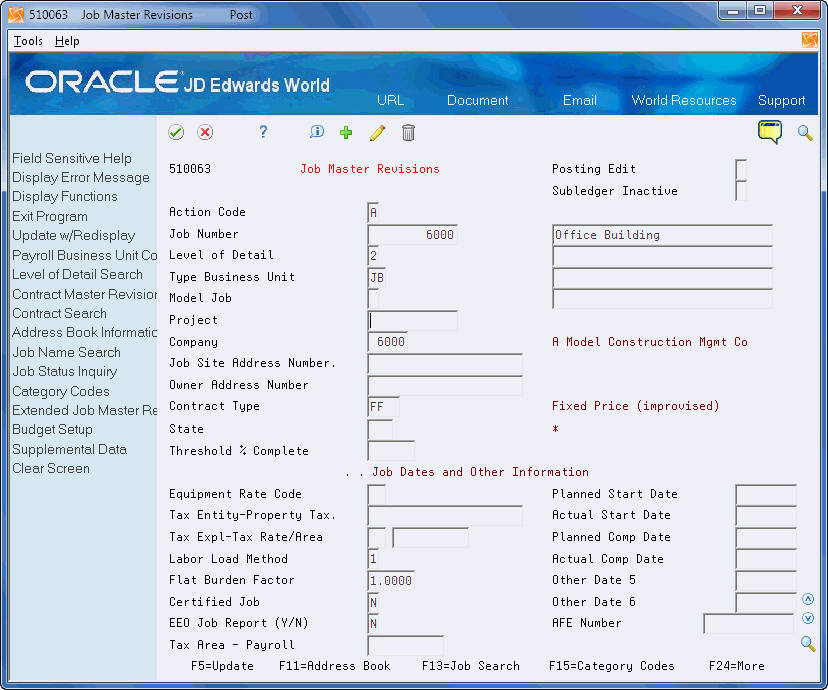828x690 pixels.
Task: Open the Help menu
Action: click(67, 41)
